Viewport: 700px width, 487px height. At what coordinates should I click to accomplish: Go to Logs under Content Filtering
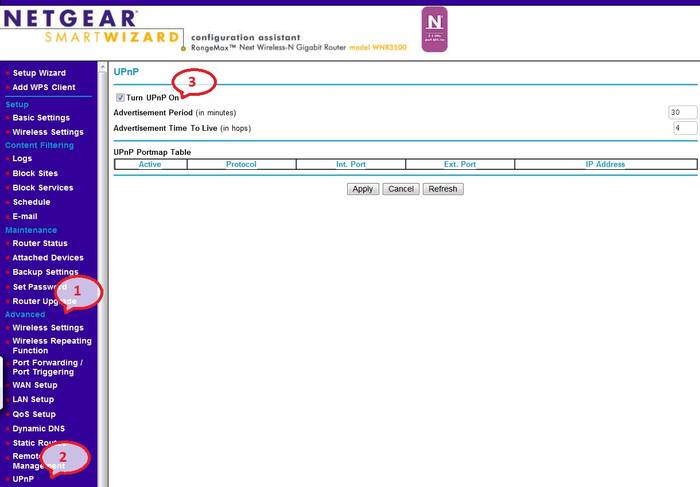(22, 158)
